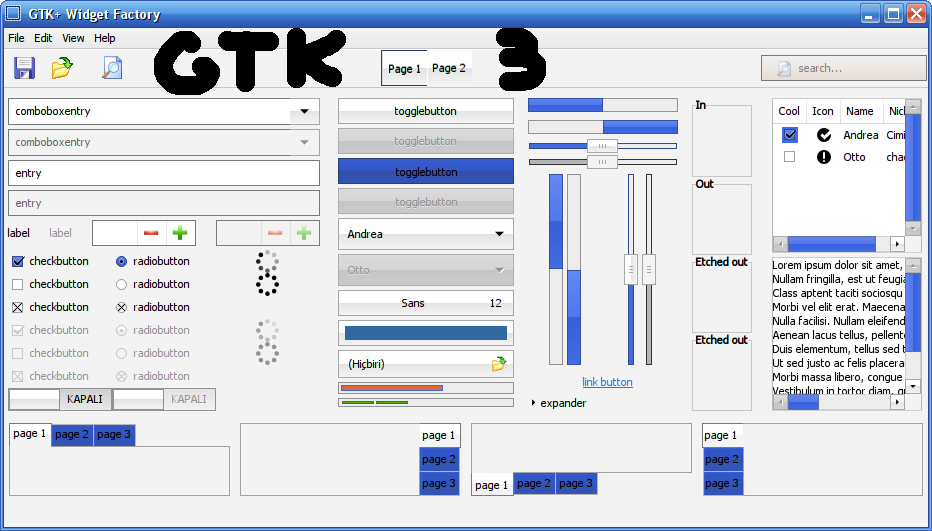The image size is (932, 531).
Task: Click the blue horizontal slider handle
Action: [602, 146]
